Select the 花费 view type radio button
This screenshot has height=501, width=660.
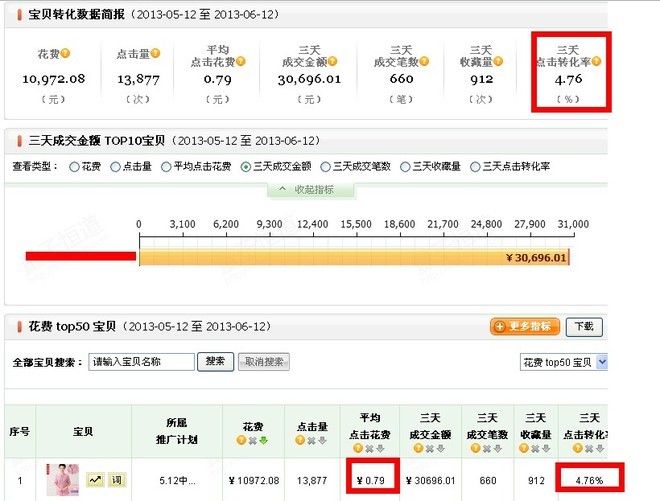coord(74,167)
